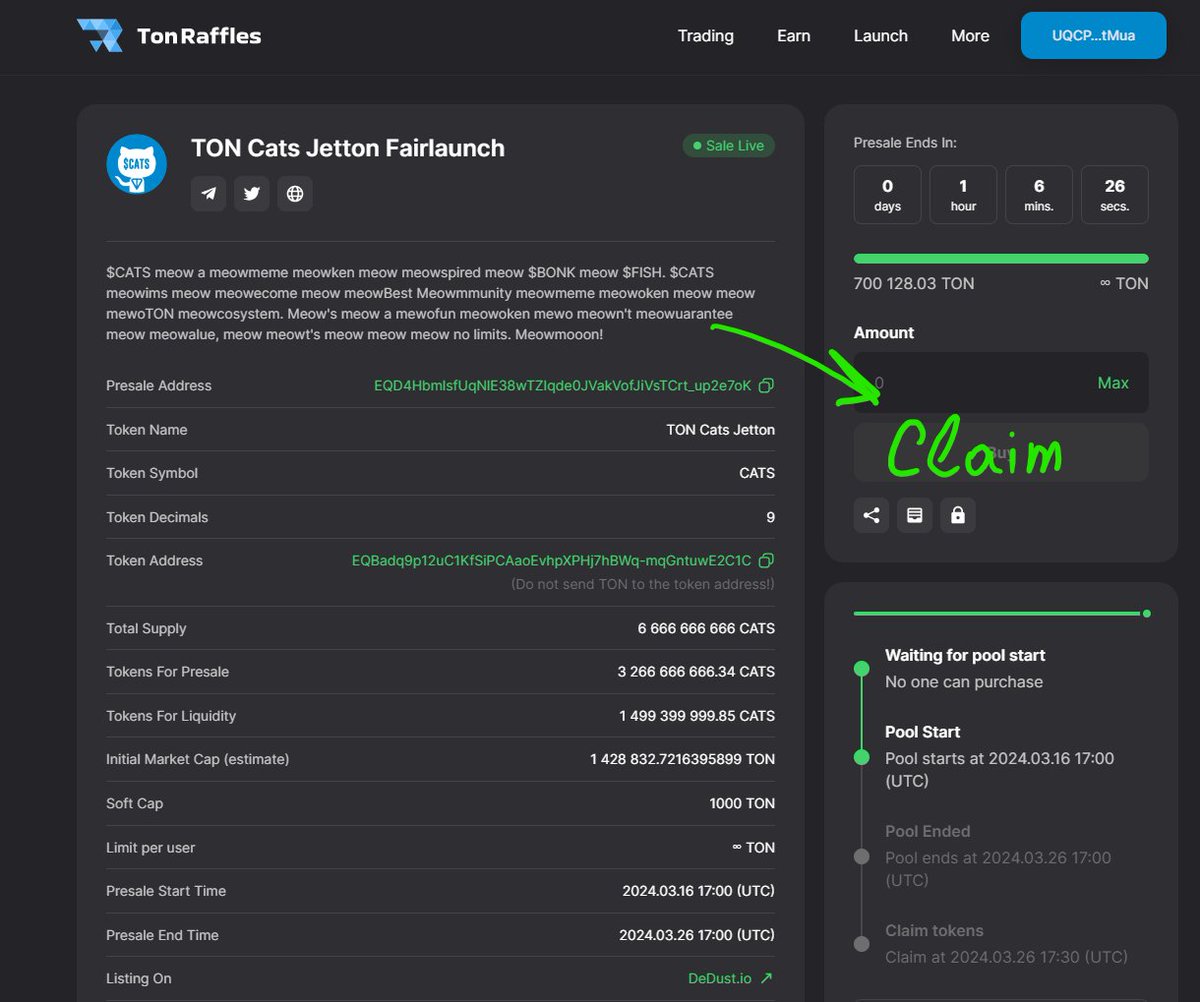Click the Presale End Time value
Viewport: 1200px width, 1002px height.
(697, 935)
